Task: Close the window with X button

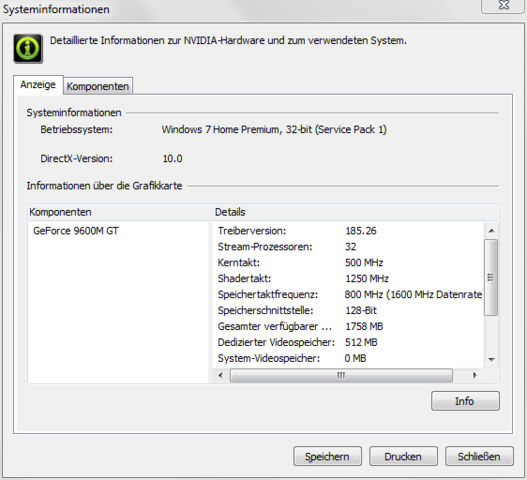Action: point(503,5)
